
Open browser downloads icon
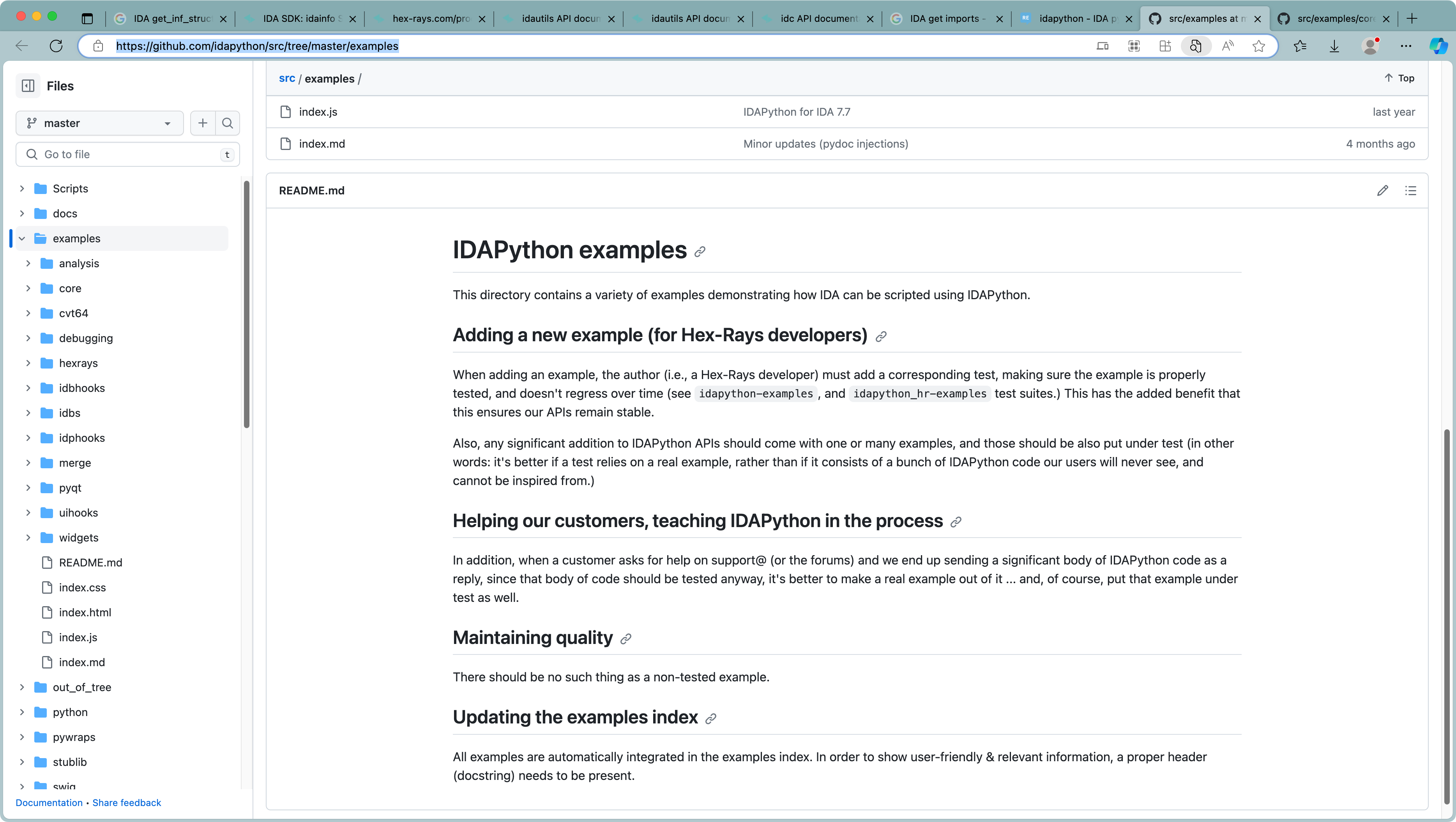[x=1334, y=46]
